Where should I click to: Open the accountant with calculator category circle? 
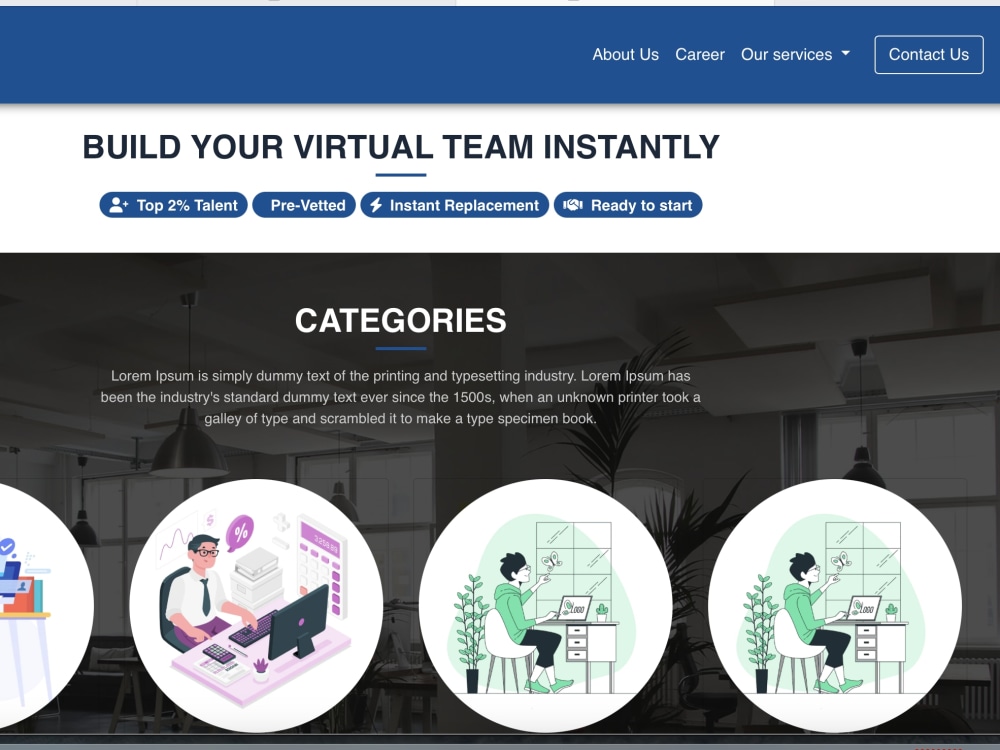(256, 606)
